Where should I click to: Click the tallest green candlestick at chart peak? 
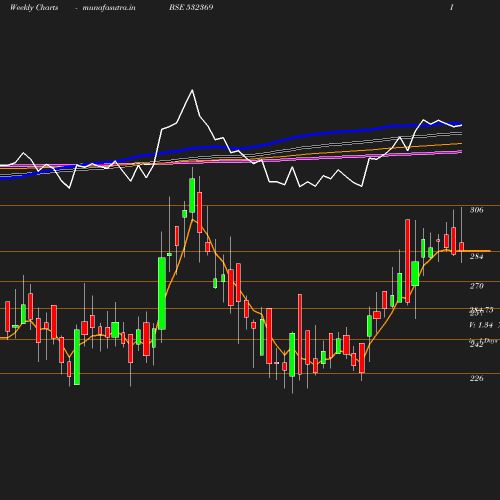[x=192, y=195]
